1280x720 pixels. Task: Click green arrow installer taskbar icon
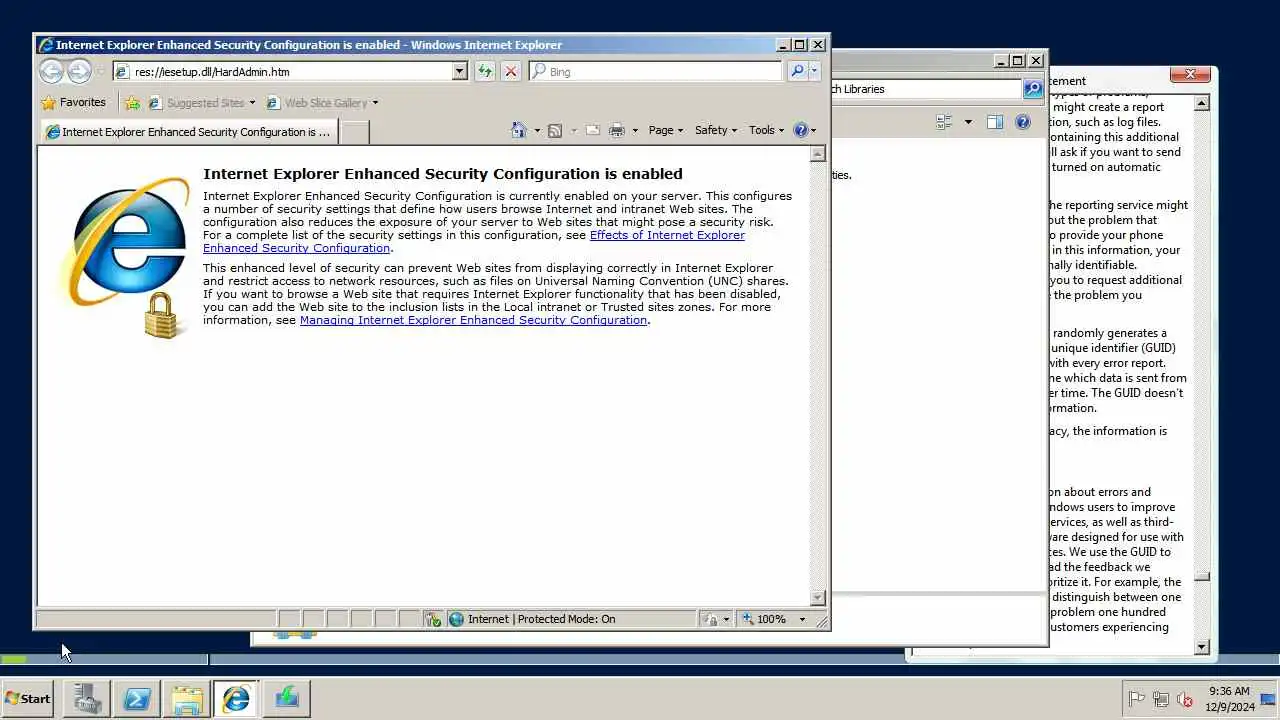(287, 698)
